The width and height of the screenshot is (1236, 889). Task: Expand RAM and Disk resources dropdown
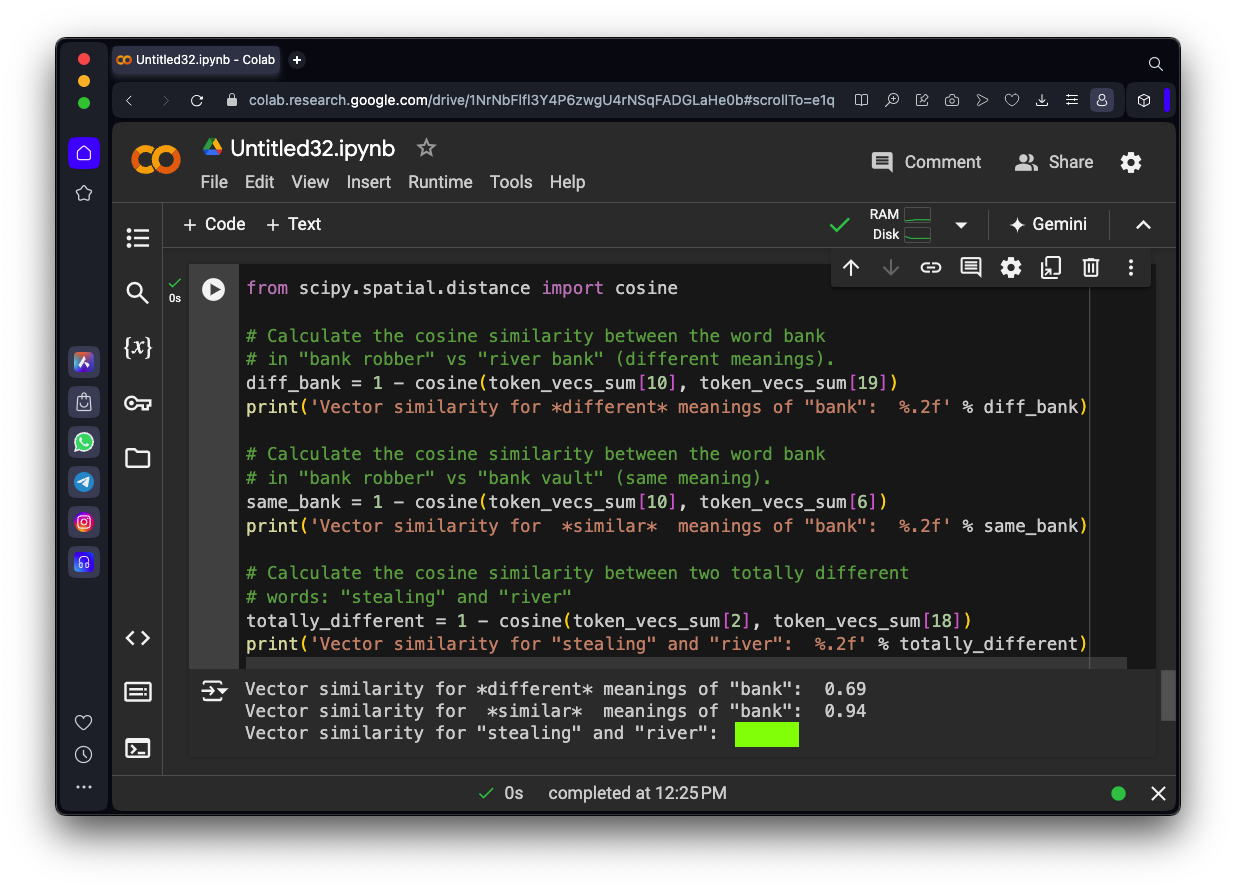click(x=961, y=225)
